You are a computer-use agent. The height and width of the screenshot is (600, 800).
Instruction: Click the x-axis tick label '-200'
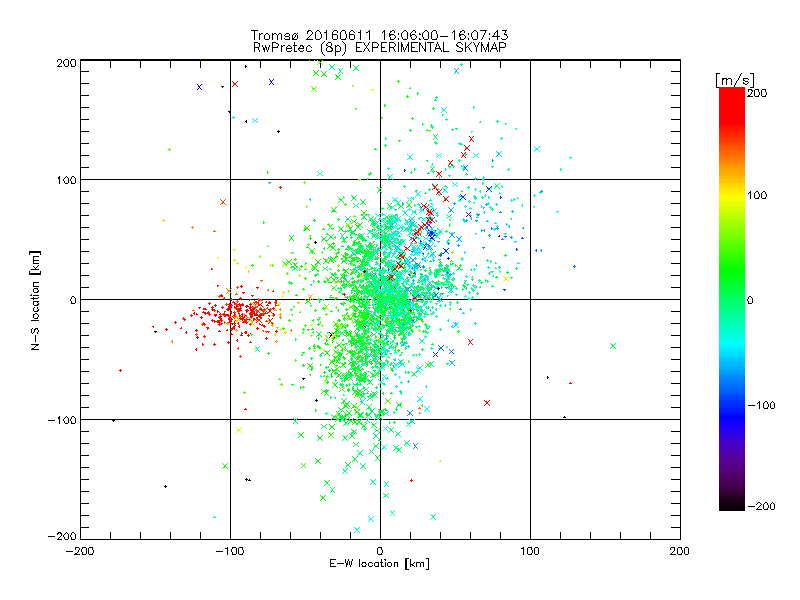pyautogui.click(x=80, y=551)
